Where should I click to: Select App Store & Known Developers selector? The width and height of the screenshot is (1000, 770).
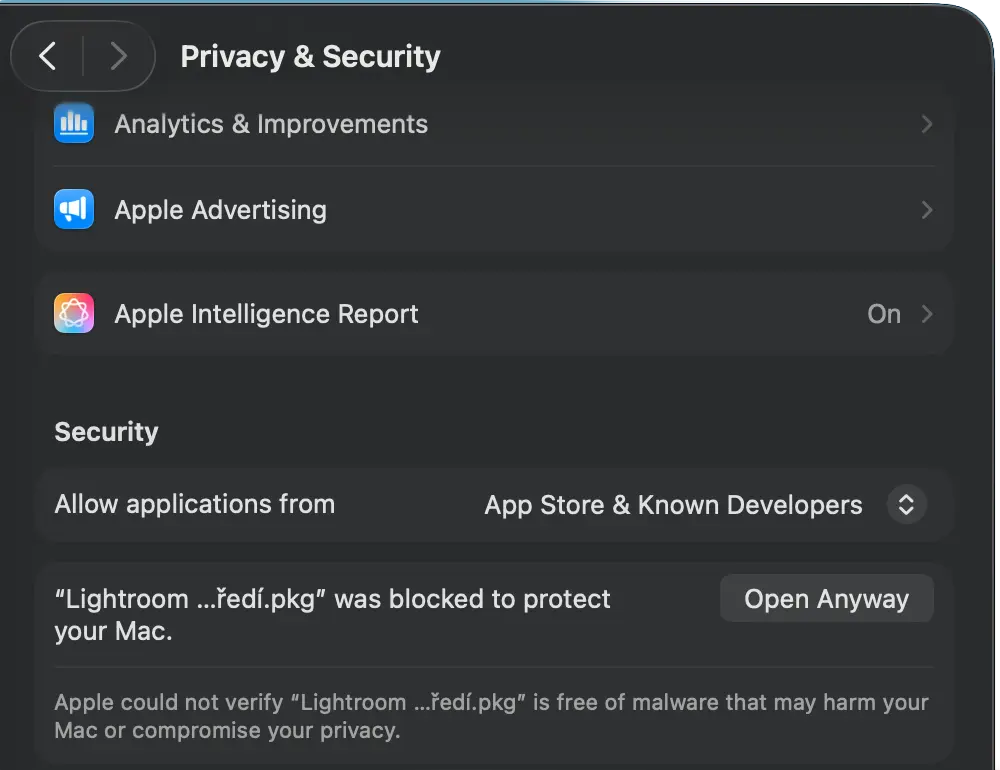673,505
